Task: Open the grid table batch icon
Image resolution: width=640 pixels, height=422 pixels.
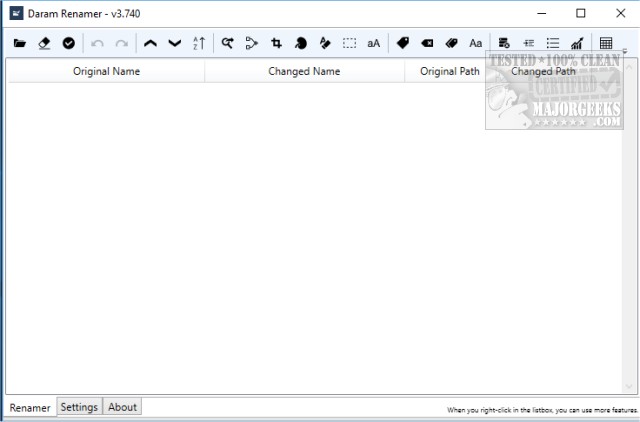Action: 606,43
